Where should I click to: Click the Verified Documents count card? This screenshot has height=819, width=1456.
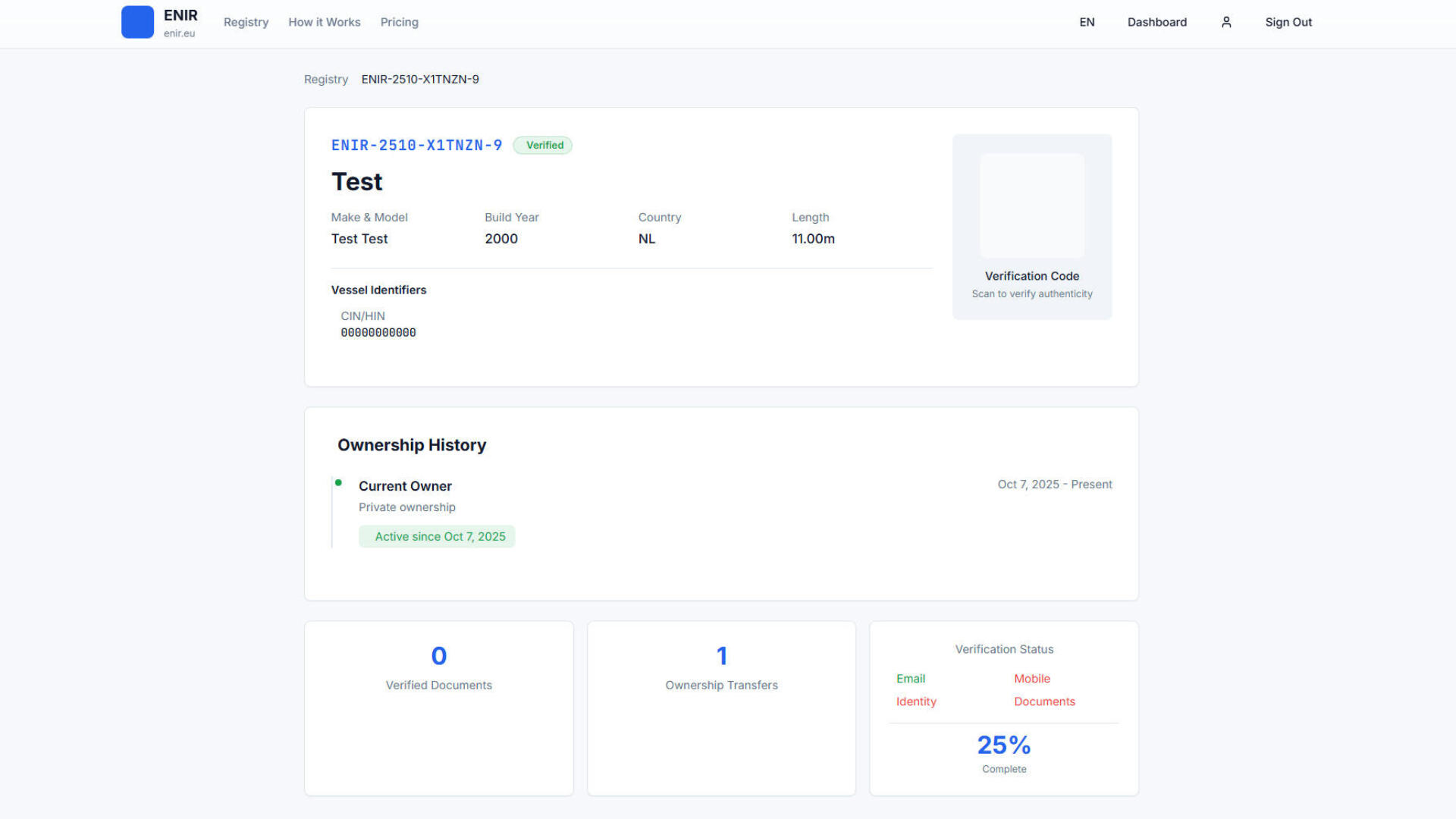[438, 708]
